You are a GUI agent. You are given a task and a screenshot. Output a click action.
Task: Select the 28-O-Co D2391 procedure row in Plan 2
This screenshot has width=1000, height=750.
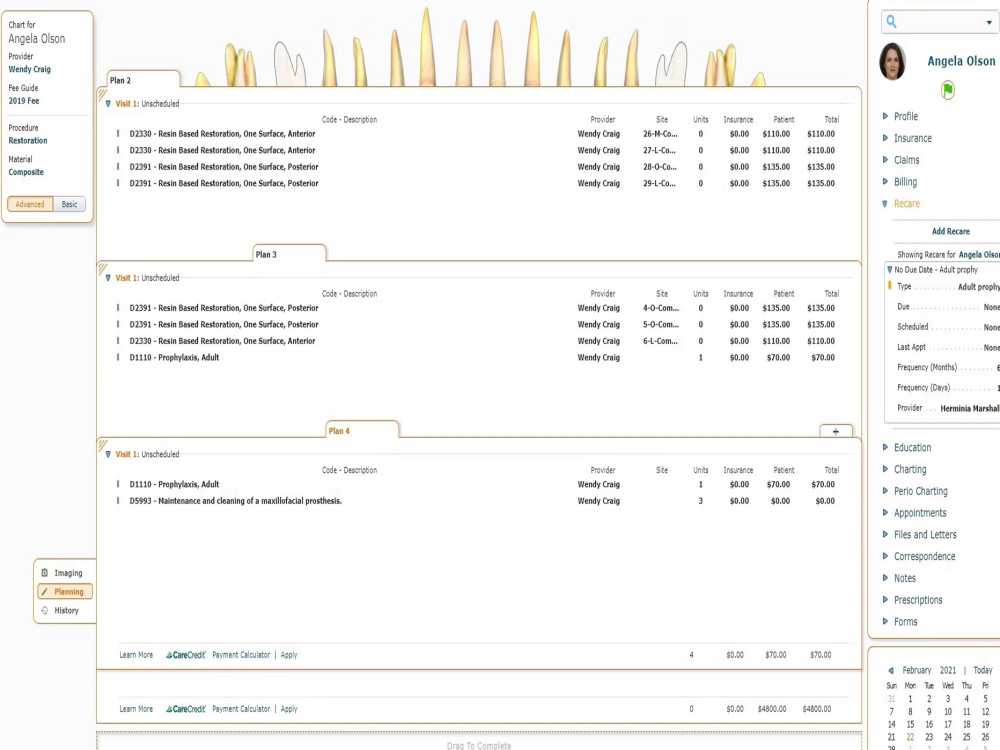click(x=475, y=167)
